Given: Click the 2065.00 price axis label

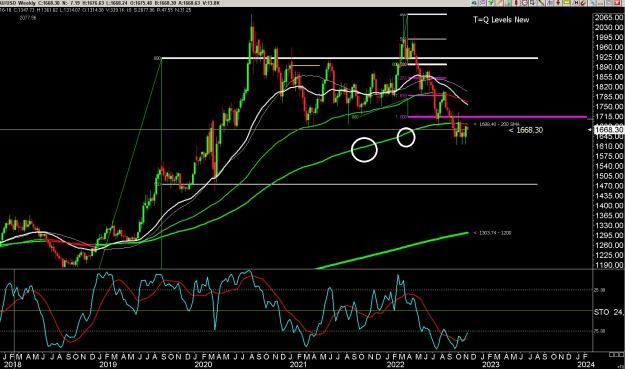Looking at the screenshot, I should point(609,18).
